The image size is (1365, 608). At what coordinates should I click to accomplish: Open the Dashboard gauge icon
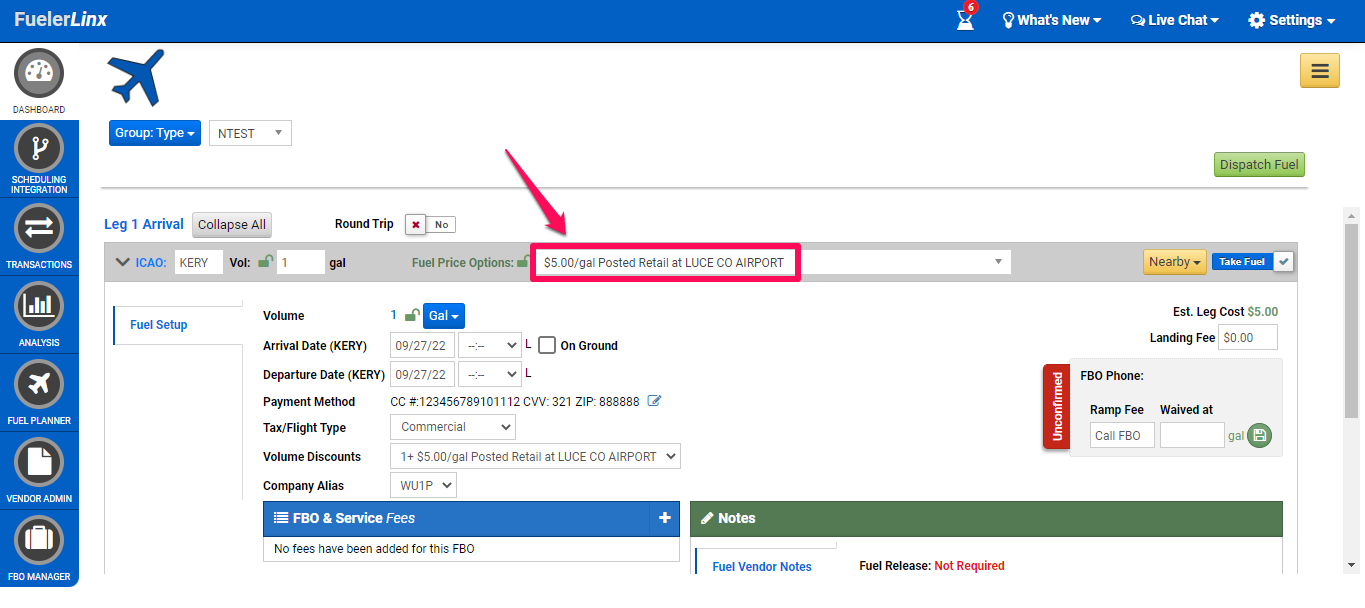click(39, 73)
